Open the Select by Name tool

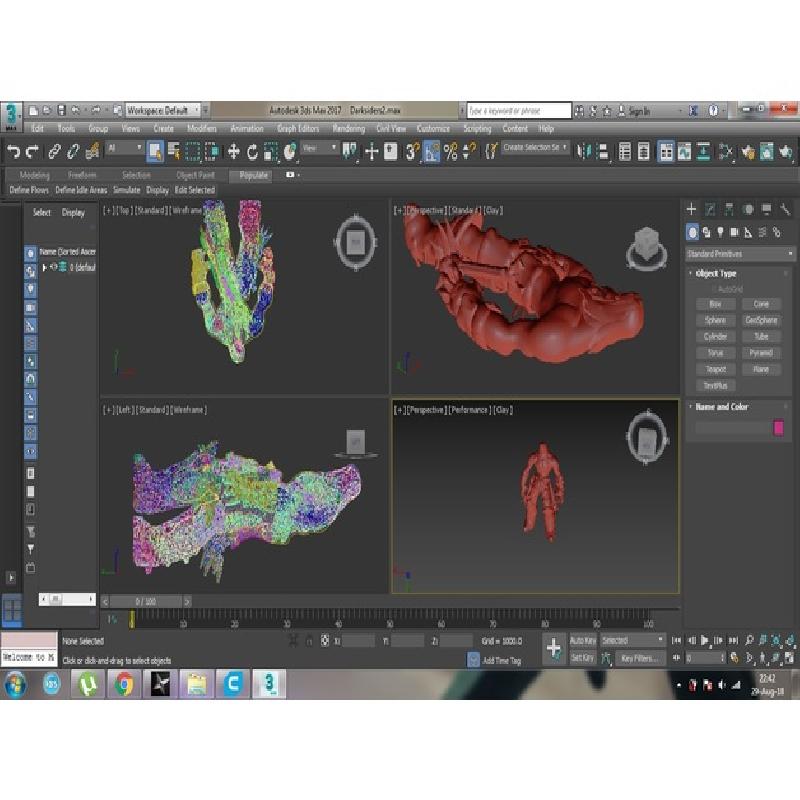[x=174, y=152]
